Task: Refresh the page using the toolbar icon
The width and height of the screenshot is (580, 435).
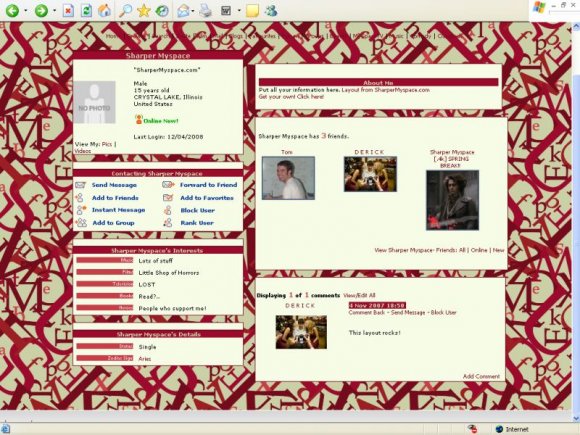Action: (x=86, y=11)
